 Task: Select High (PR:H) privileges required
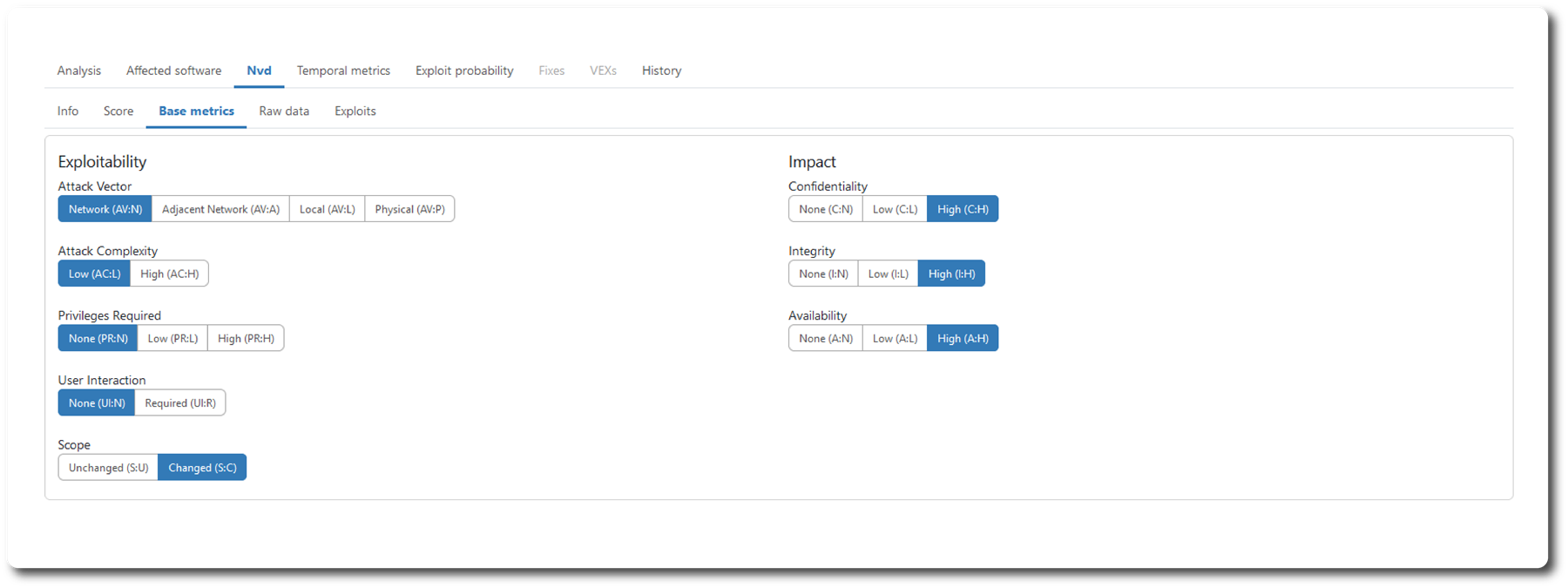tap(246, 338)
